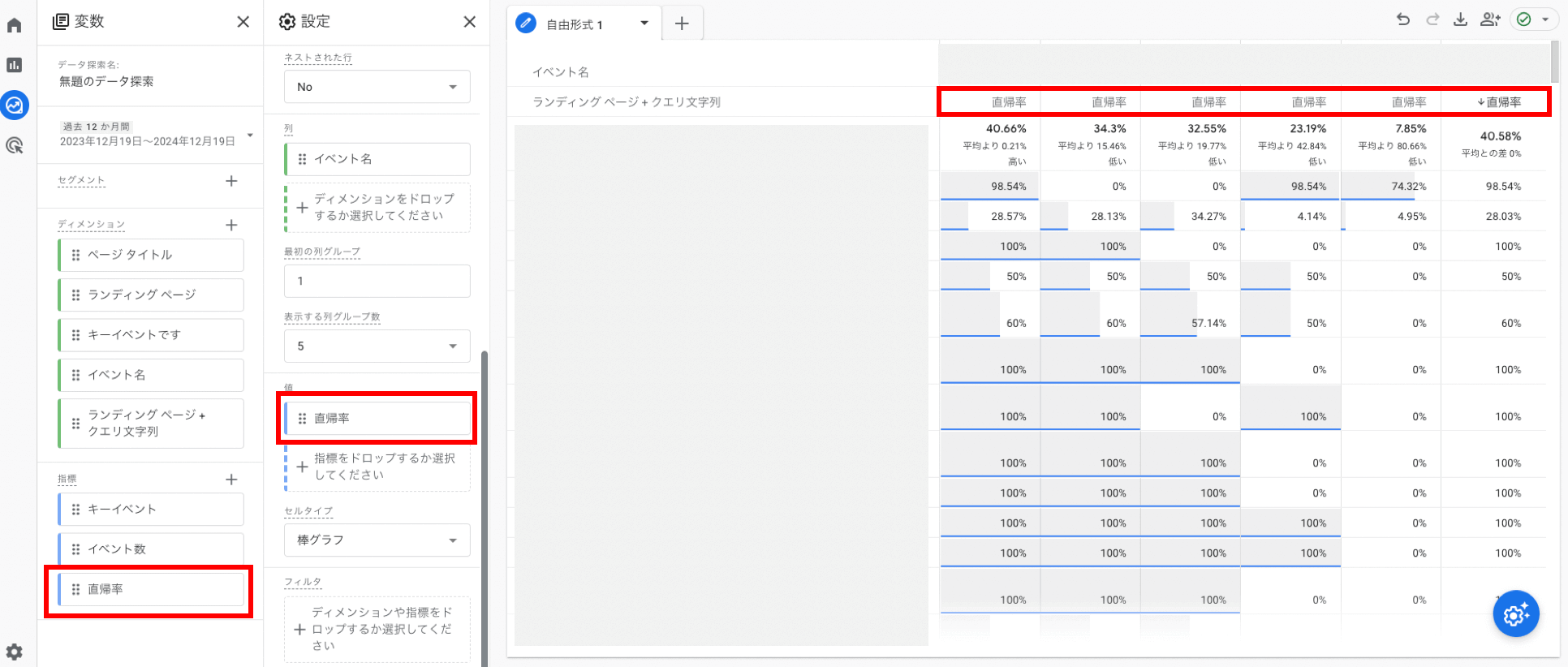Viewport: 1568px width, 667px height.
Task: Select the ページ タイトル dimension
Action: pos(151,255)
